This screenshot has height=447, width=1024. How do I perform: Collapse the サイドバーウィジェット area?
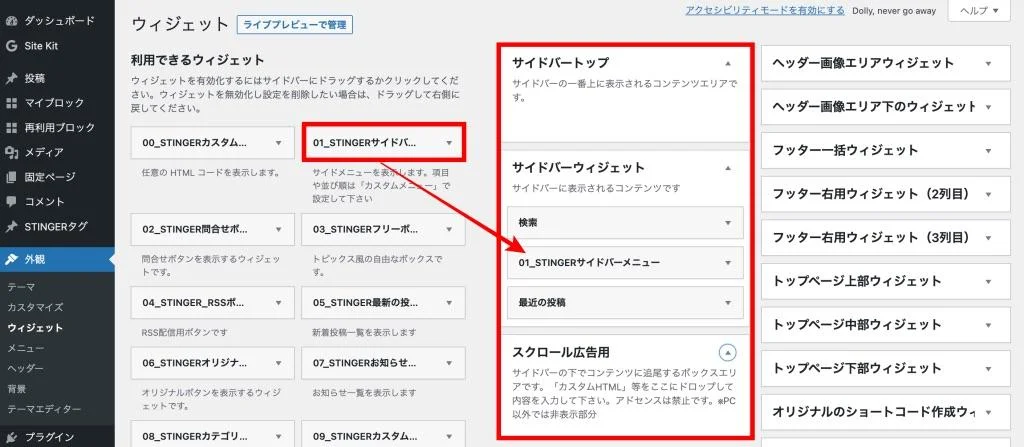click(x=728, y=168)
